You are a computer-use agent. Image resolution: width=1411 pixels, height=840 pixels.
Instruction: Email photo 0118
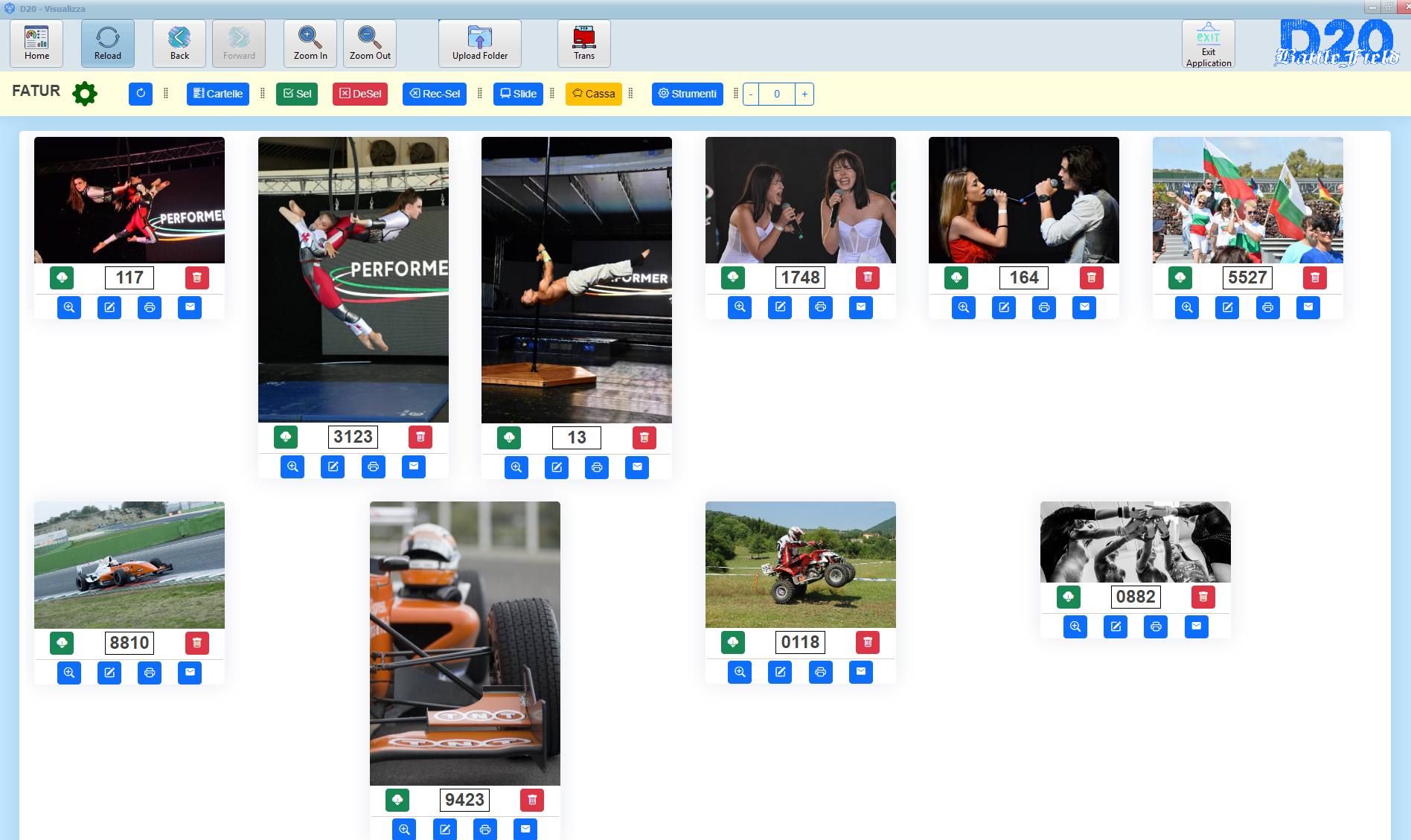[x=861, y=672]
